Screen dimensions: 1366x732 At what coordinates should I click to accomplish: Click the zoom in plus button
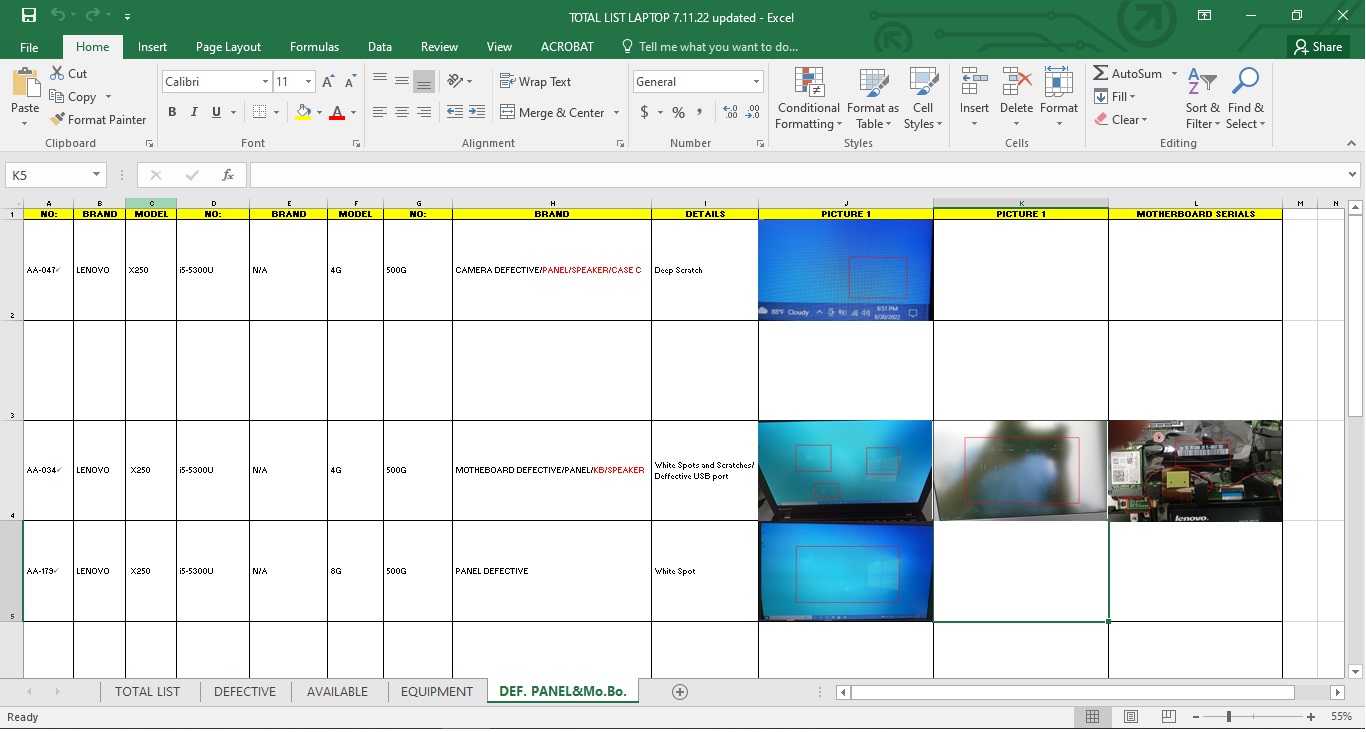1311,717
